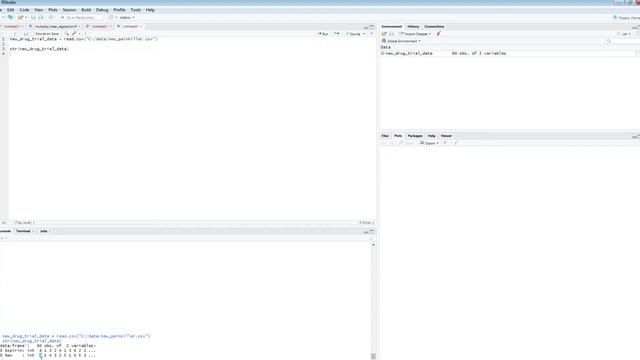Screen dimensions: 640x360
Task: Click the Load workspace icon in Environment
Action: click(384, 34)
